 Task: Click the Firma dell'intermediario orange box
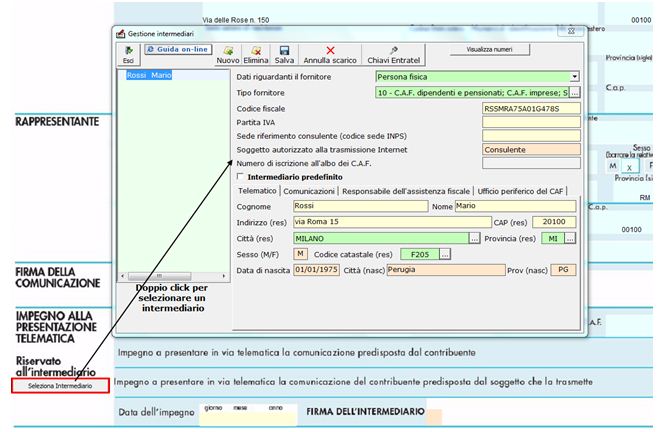point(434,417)
